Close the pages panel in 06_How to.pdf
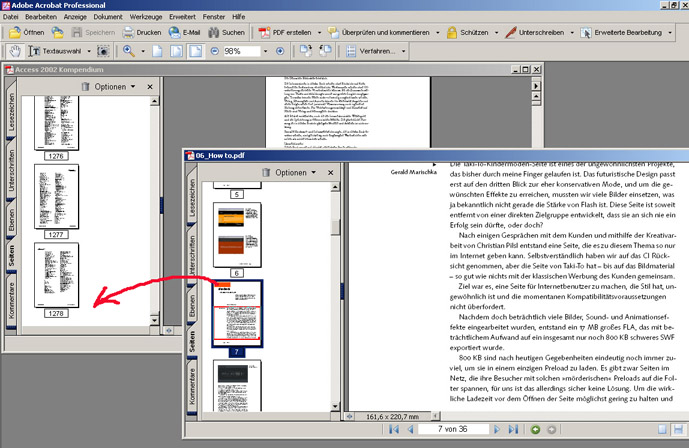This screenshot has width=689, height=448. tap(330, 173)
